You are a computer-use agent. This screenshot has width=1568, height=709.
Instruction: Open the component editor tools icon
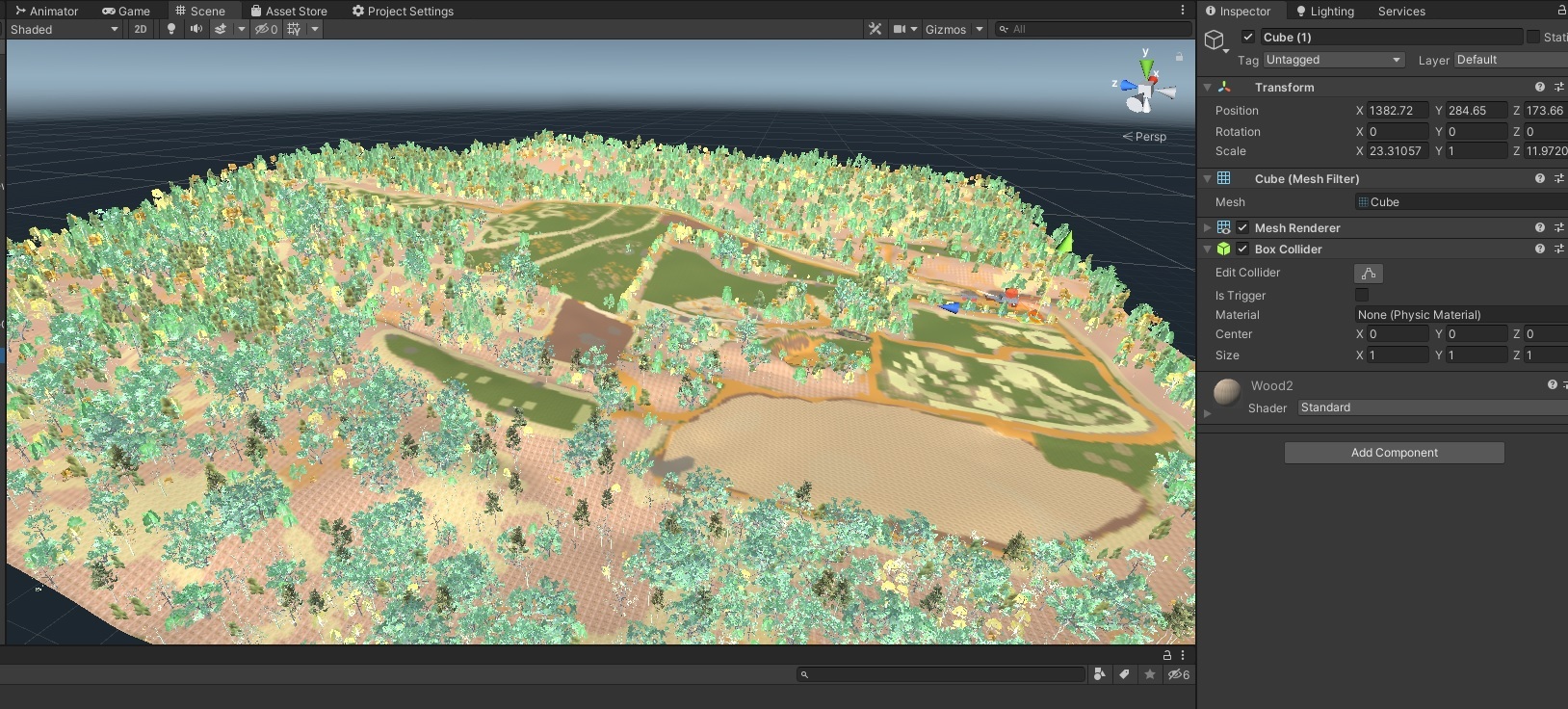point(875,29)
